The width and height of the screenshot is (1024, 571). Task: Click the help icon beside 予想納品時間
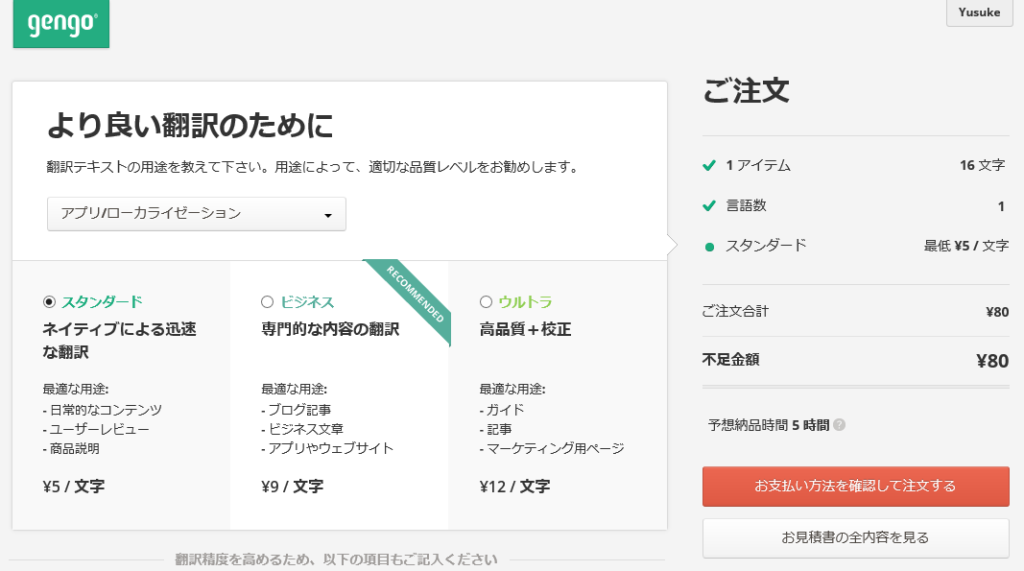click(x=839, y=425)
